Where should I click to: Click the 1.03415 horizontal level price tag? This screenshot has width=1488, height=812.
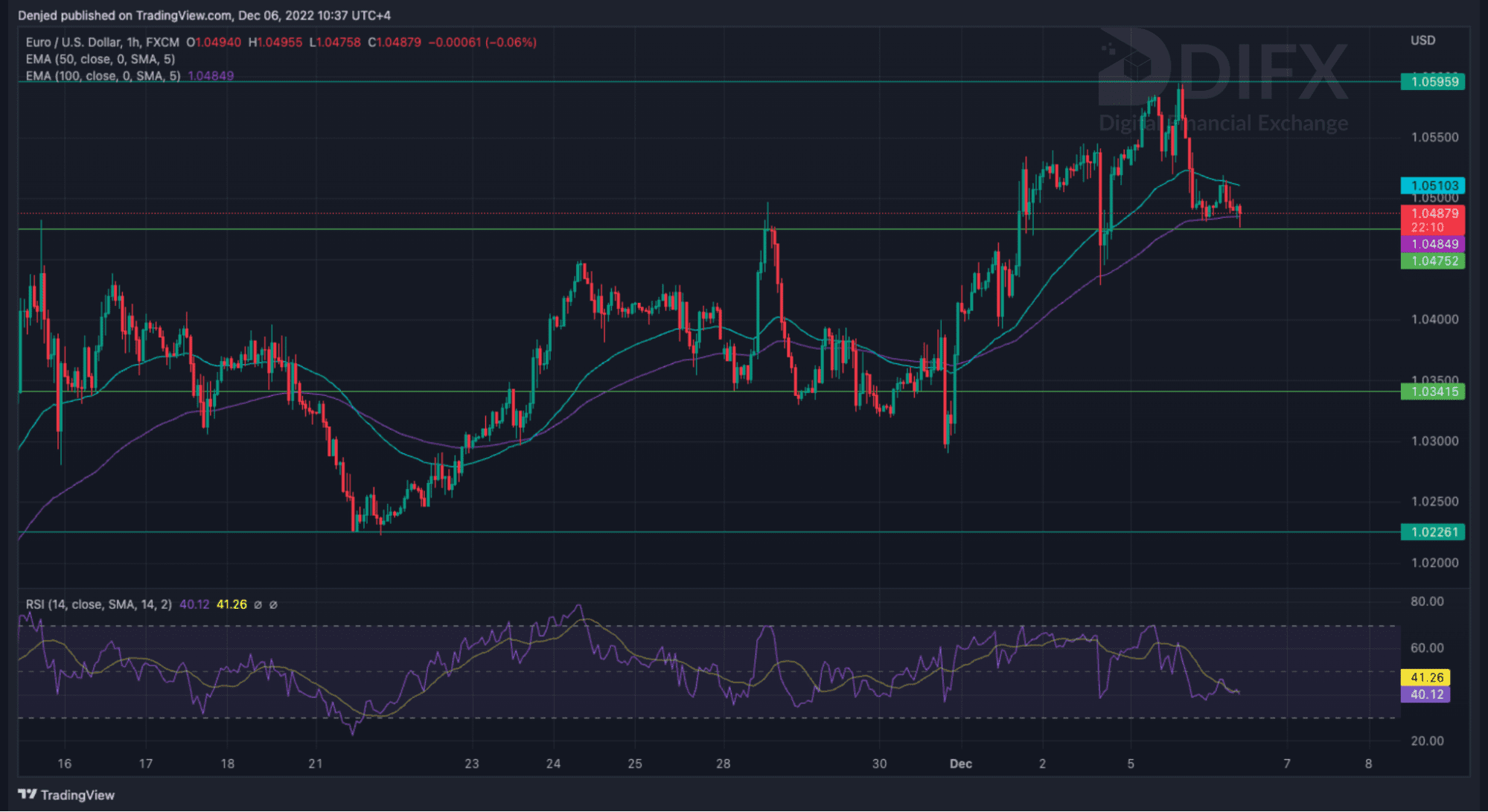tap(1432, 391)
